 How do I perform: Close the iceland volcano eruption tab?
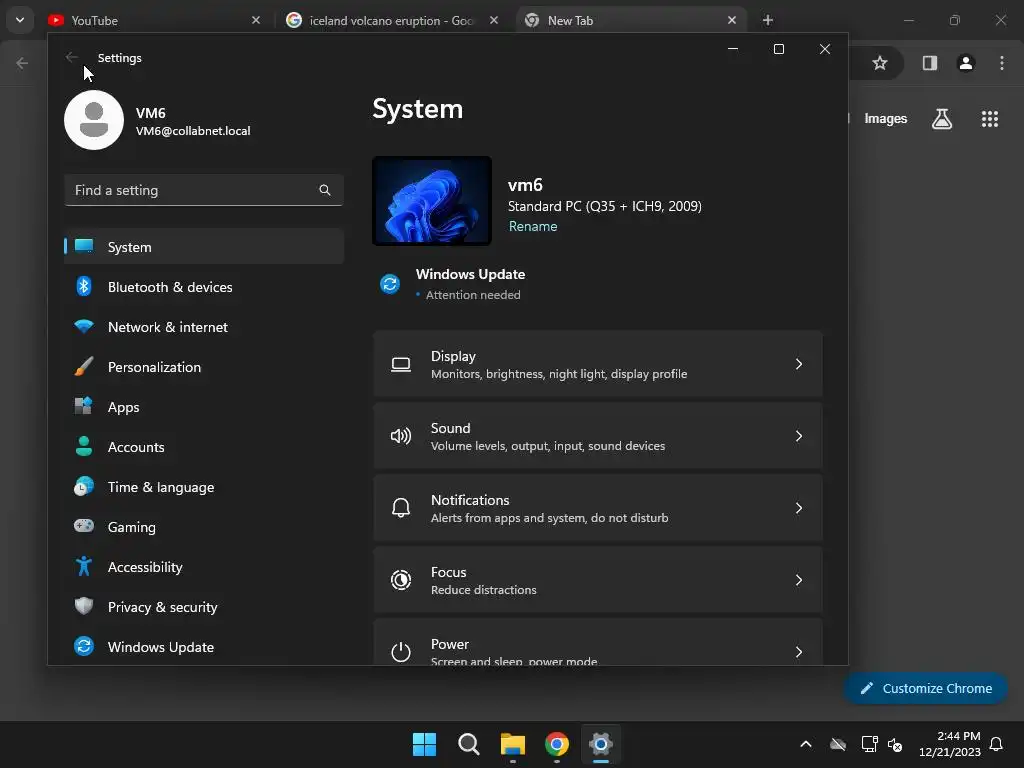coord(494,20)
